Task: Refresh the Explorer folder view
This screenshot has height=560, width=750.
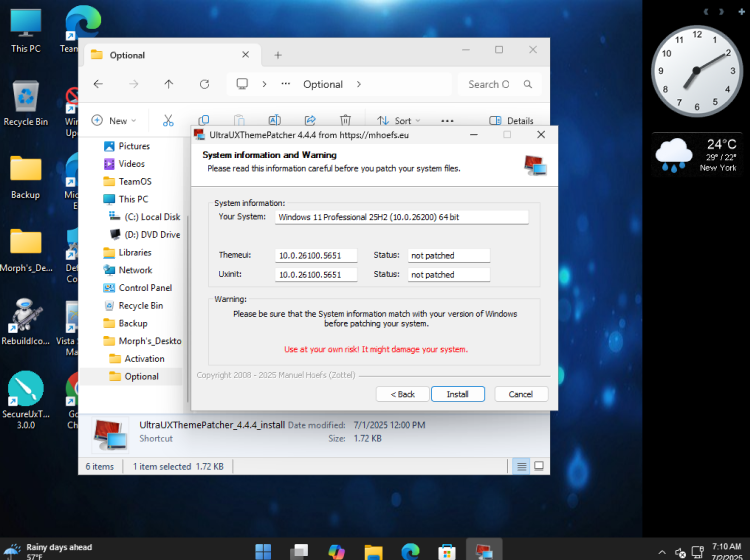Action: [x=204, y=84]
